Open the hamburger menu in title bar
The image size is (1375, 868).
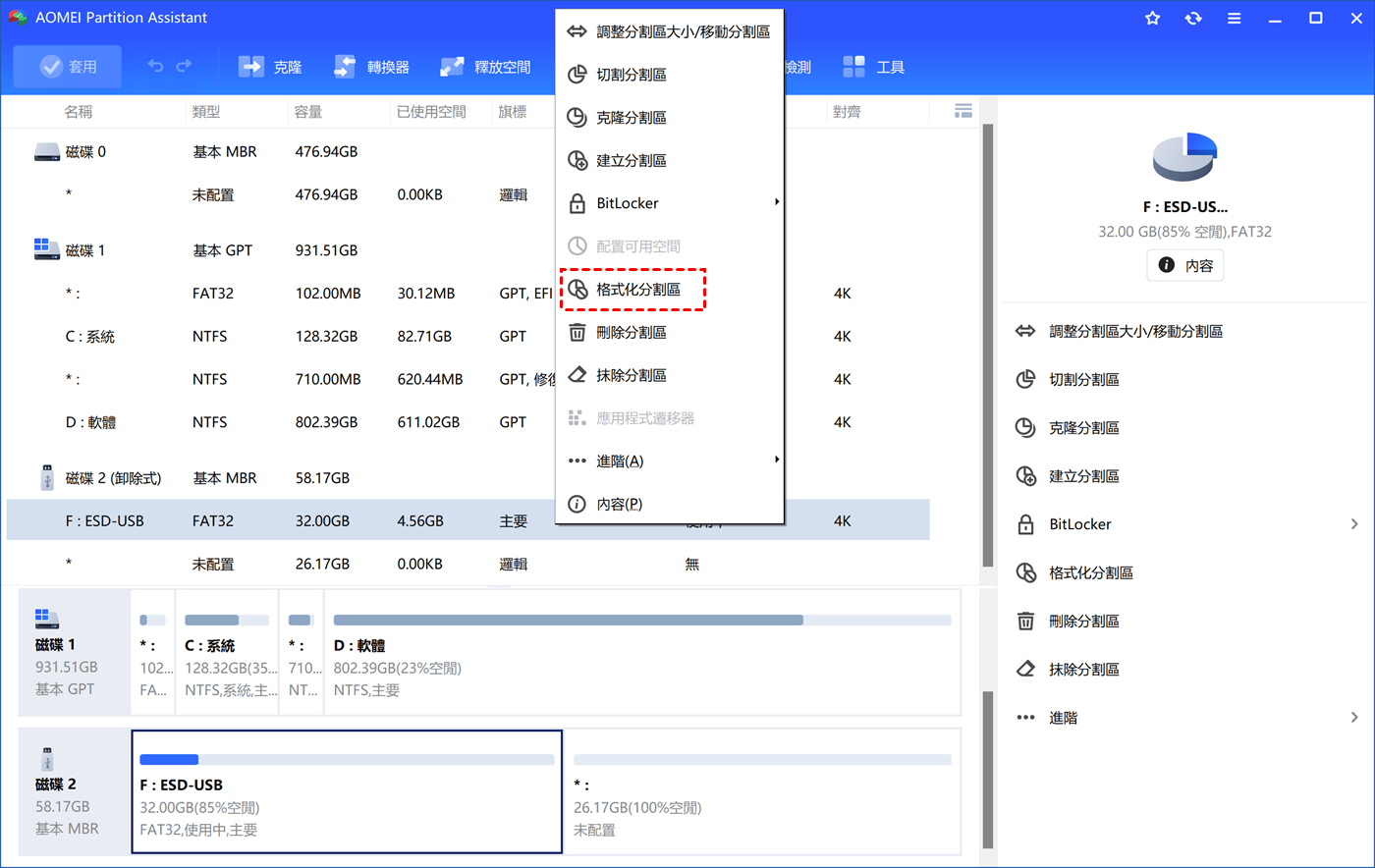(x=1235, y=19)
